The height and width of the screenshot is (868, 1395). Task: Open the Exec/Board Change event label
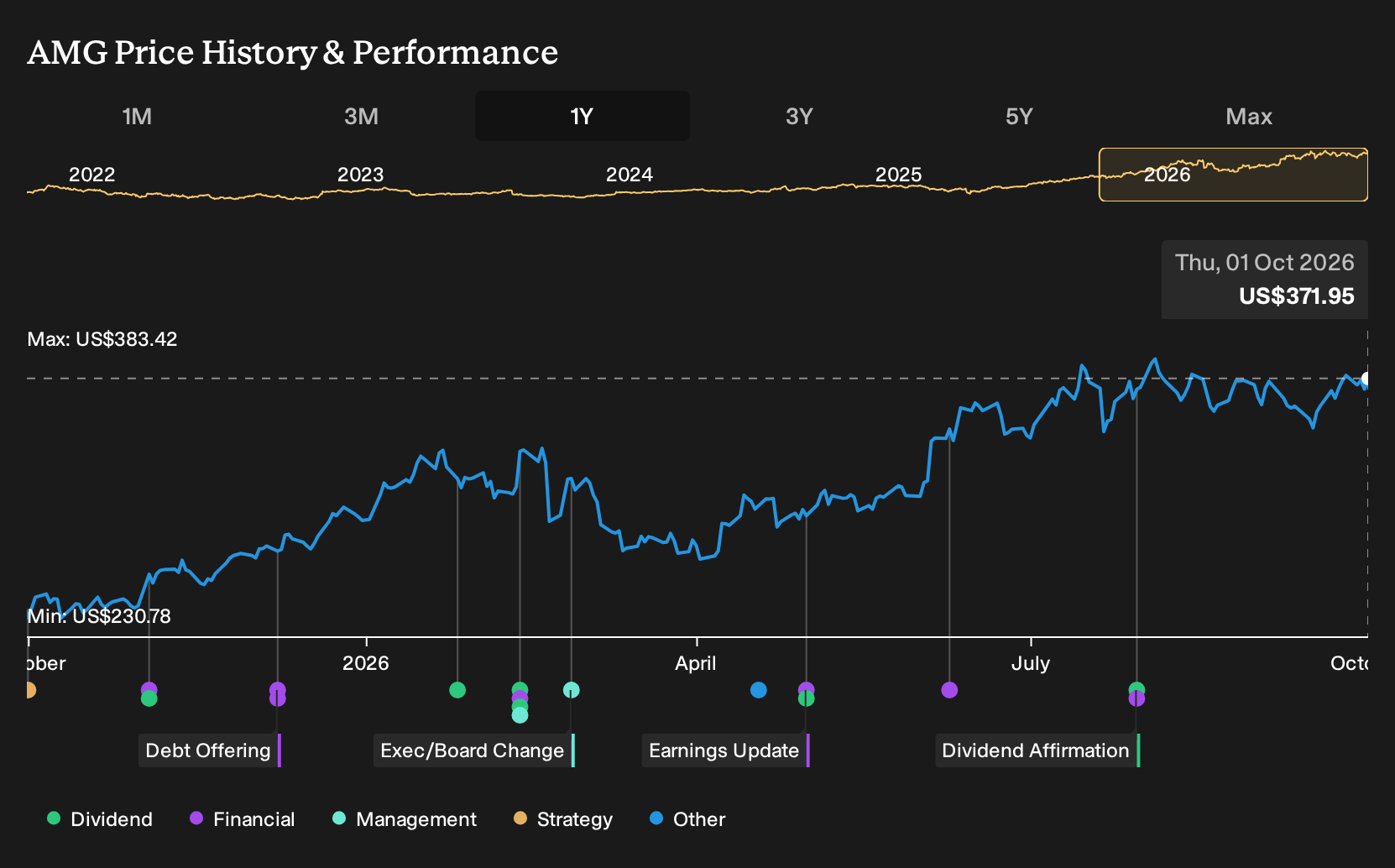tap(473, 750)
